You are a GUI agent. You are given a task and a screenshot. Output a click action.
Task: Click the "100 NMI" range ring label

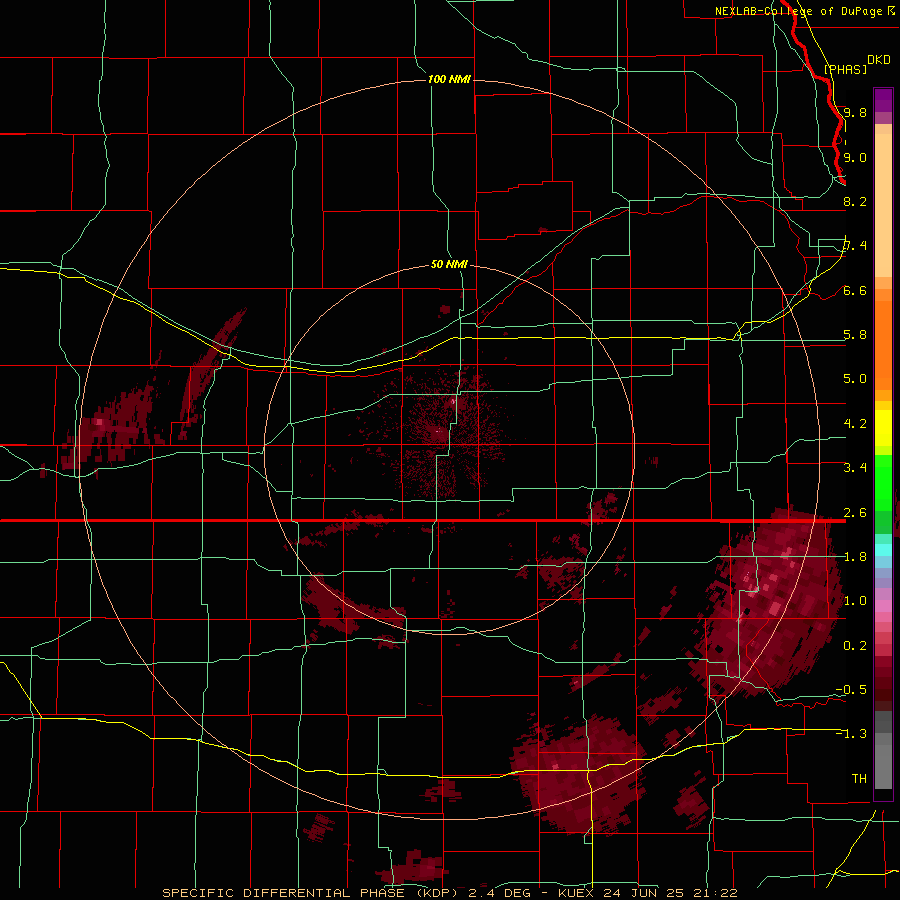click(x=449, y=79)
